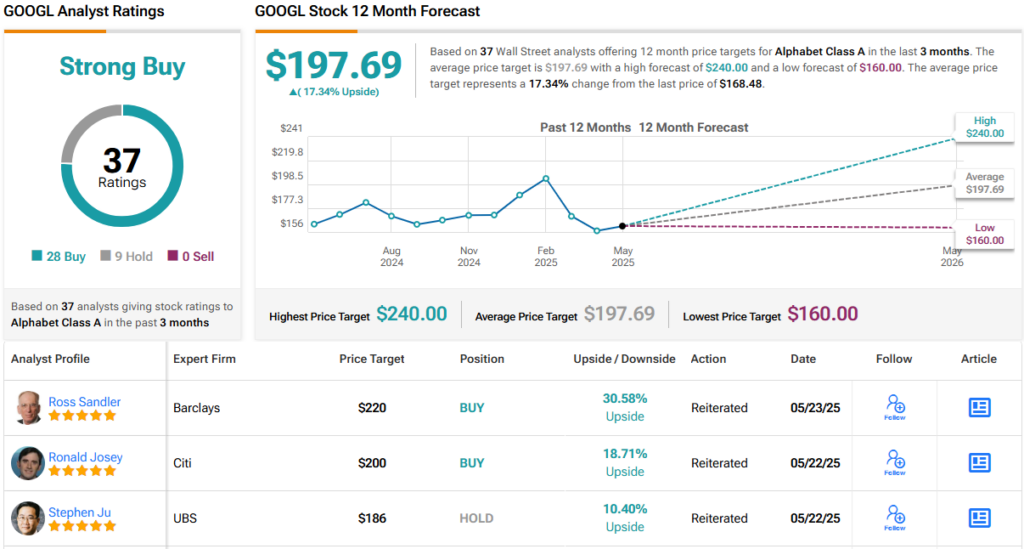Screen dimensions: 1024x549
Task: Click the Follow column header
Action: (x=894, y=359)
